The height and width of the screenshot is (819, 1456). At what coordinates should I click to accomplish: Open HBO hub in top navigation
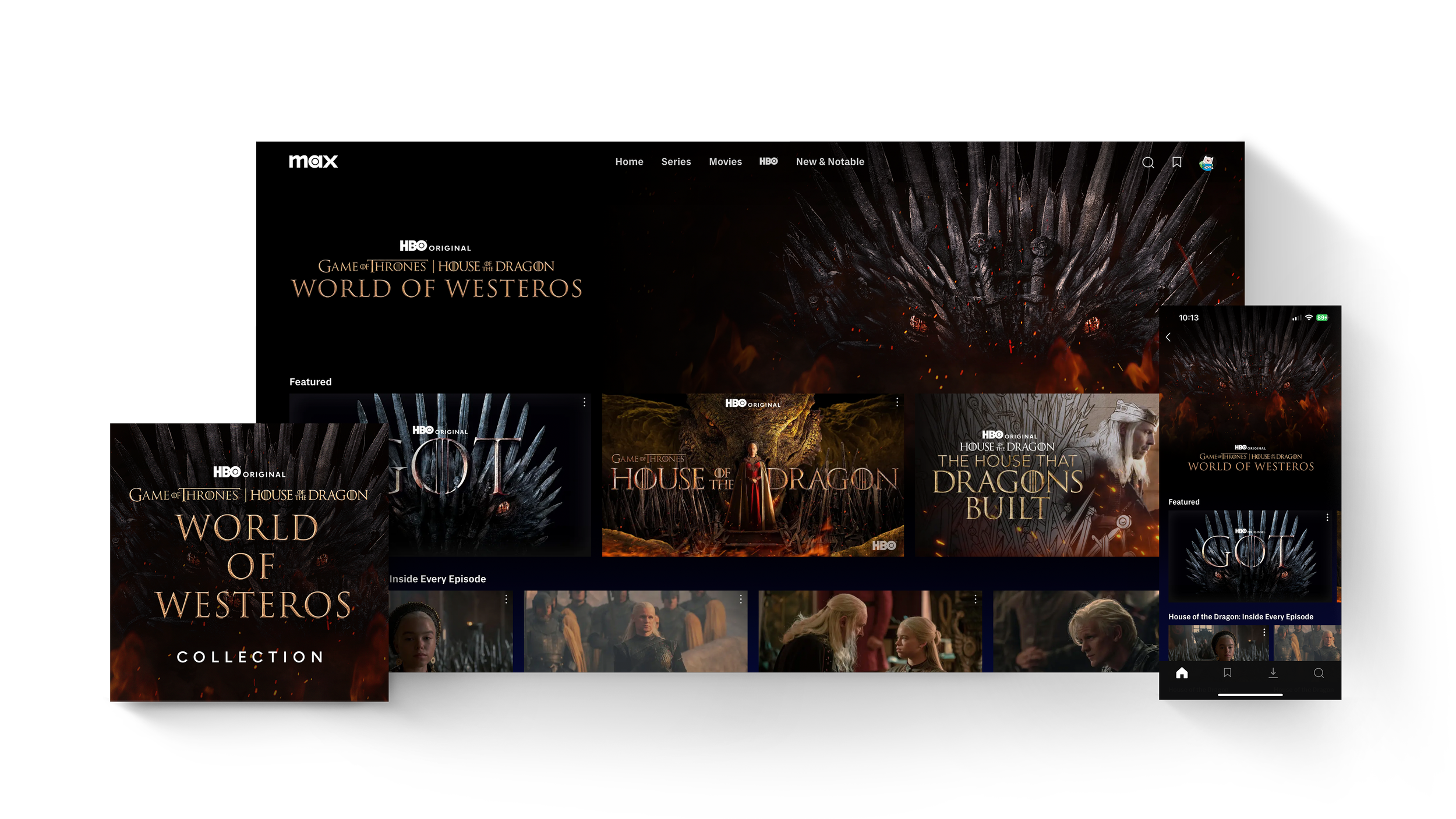pyautogui.click(x=768, y=161)
